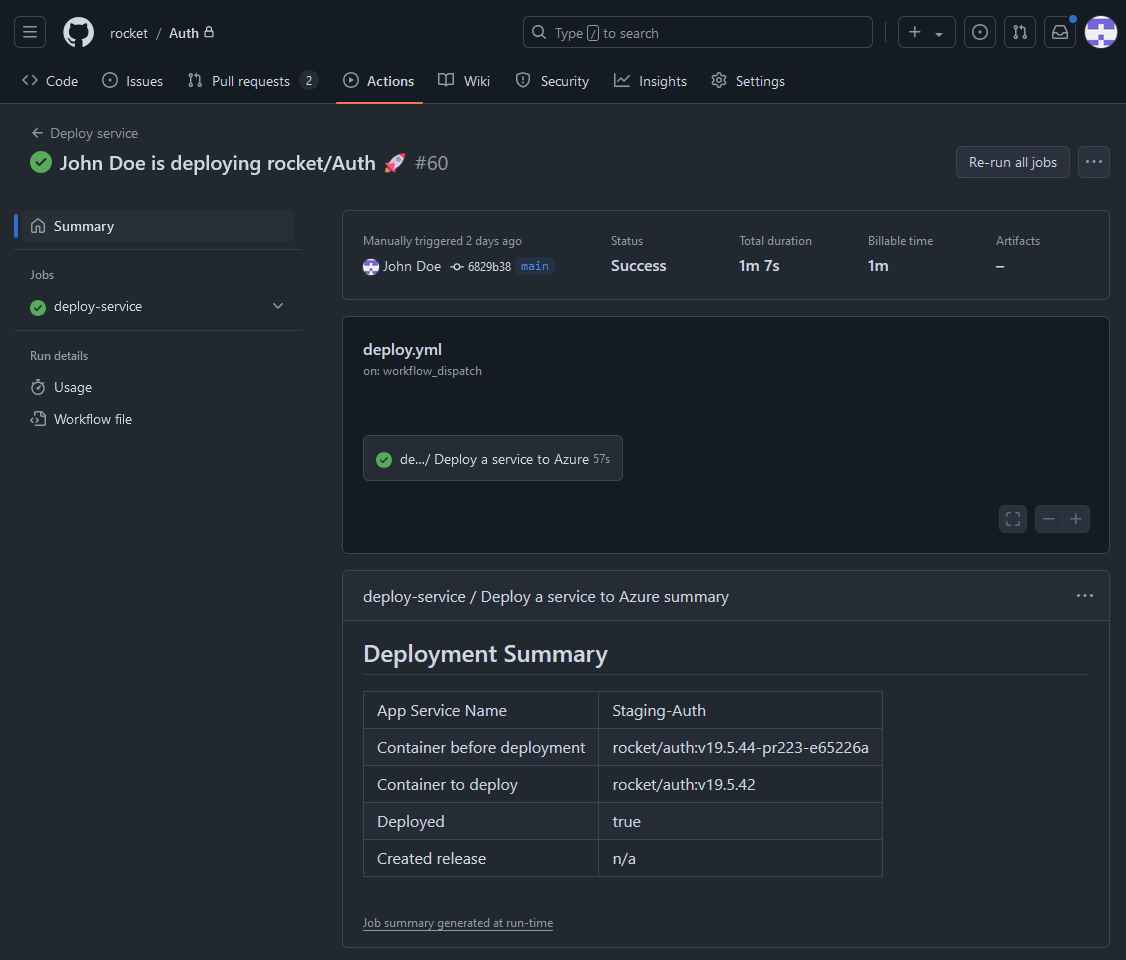This screenshot has width=1126, height=960.
Task: Open John Doe's profile link
Action: [411, 266]
